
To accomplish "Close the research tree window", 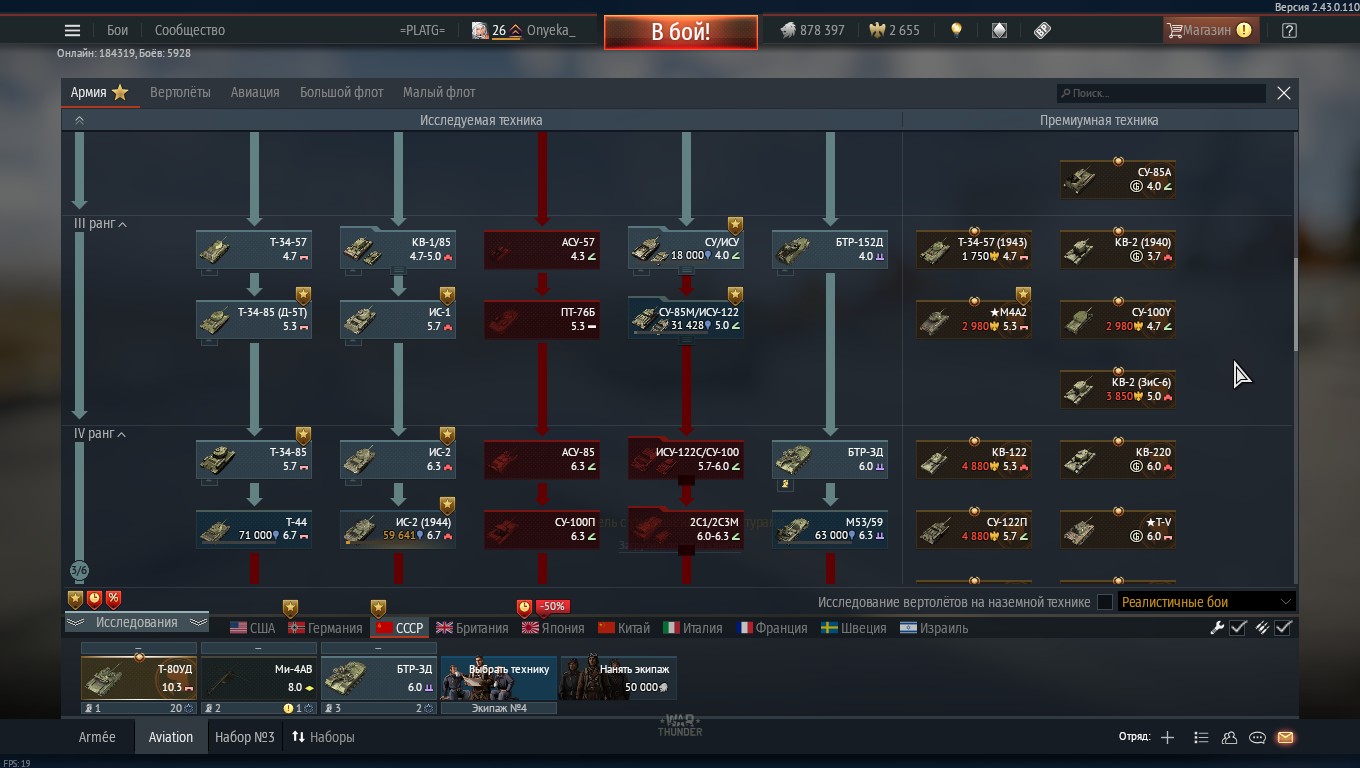I will (x=1284, y=93).
